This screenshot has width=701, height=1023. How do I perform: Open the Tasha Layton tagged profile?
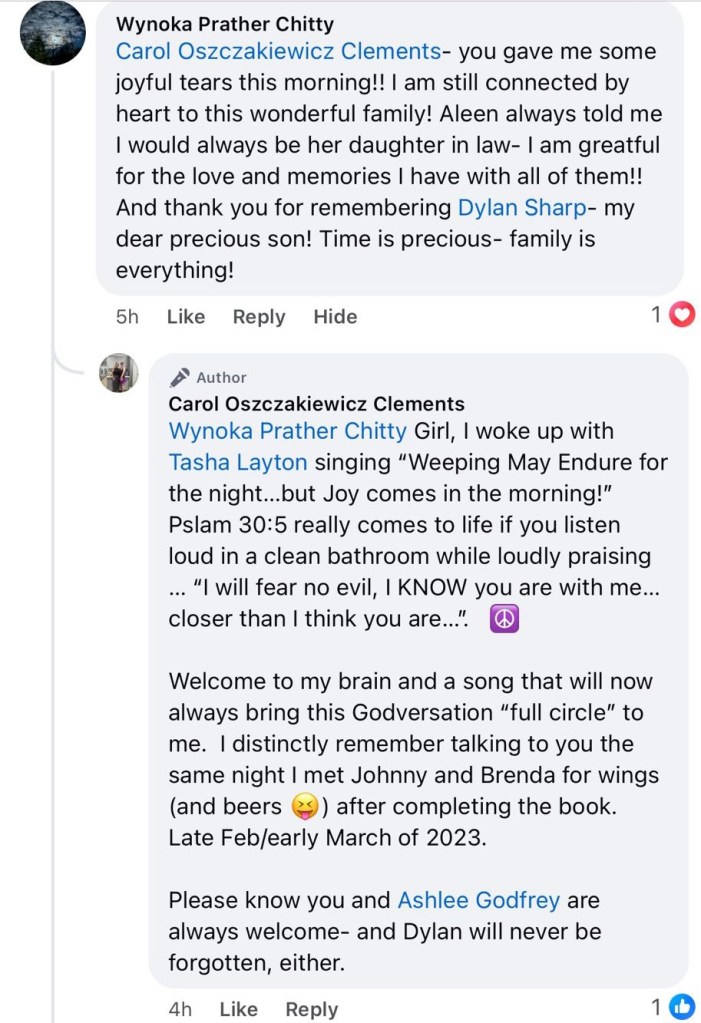tap(238, 462)
